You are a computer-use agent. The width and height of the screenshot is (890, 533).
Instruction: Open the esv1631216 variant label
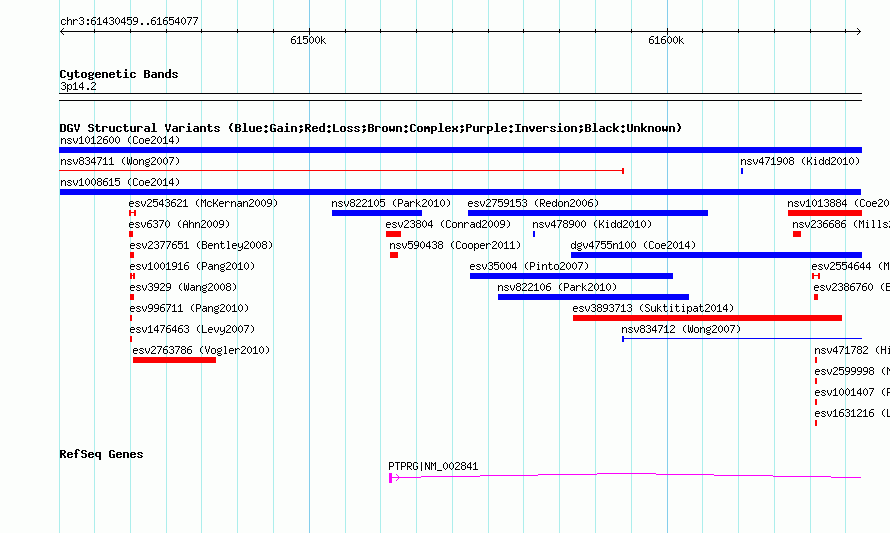pyautogui.click(x=852, y=413)
